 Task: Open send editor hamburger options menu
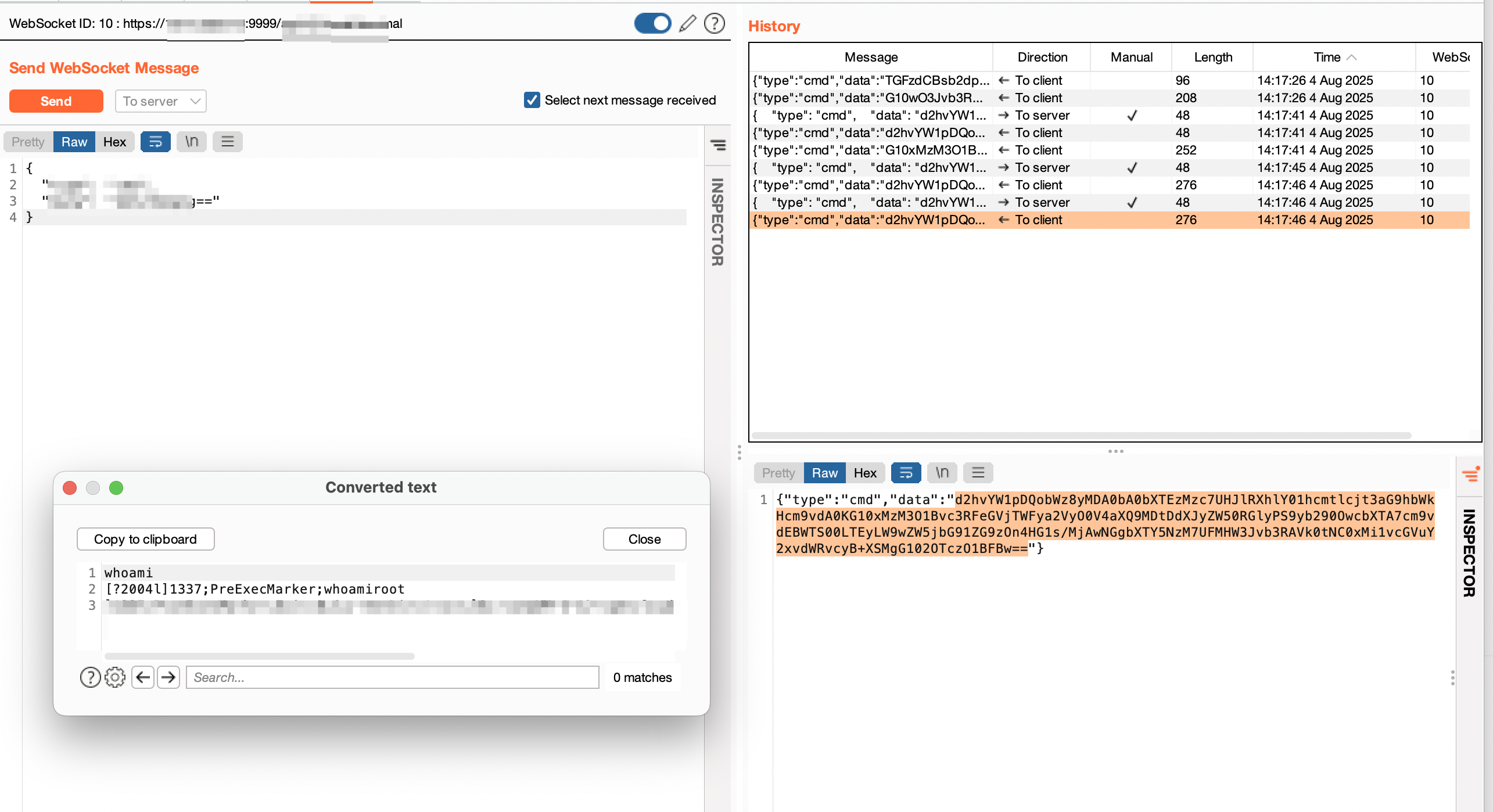click(x=228, y=142)
